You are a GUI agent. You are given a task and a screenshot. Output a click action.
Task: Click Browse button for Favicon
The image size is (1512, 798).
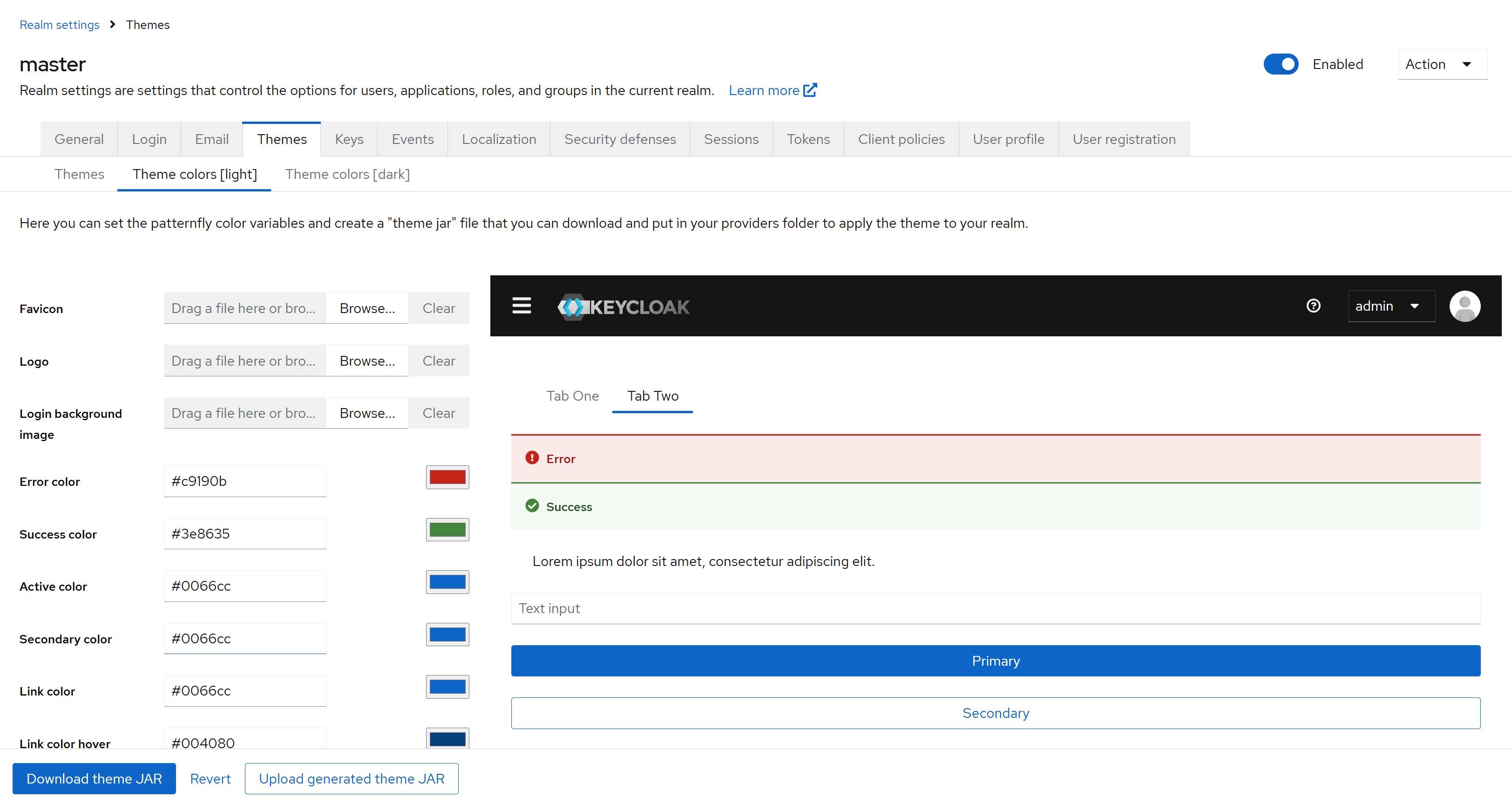(367, 308)
